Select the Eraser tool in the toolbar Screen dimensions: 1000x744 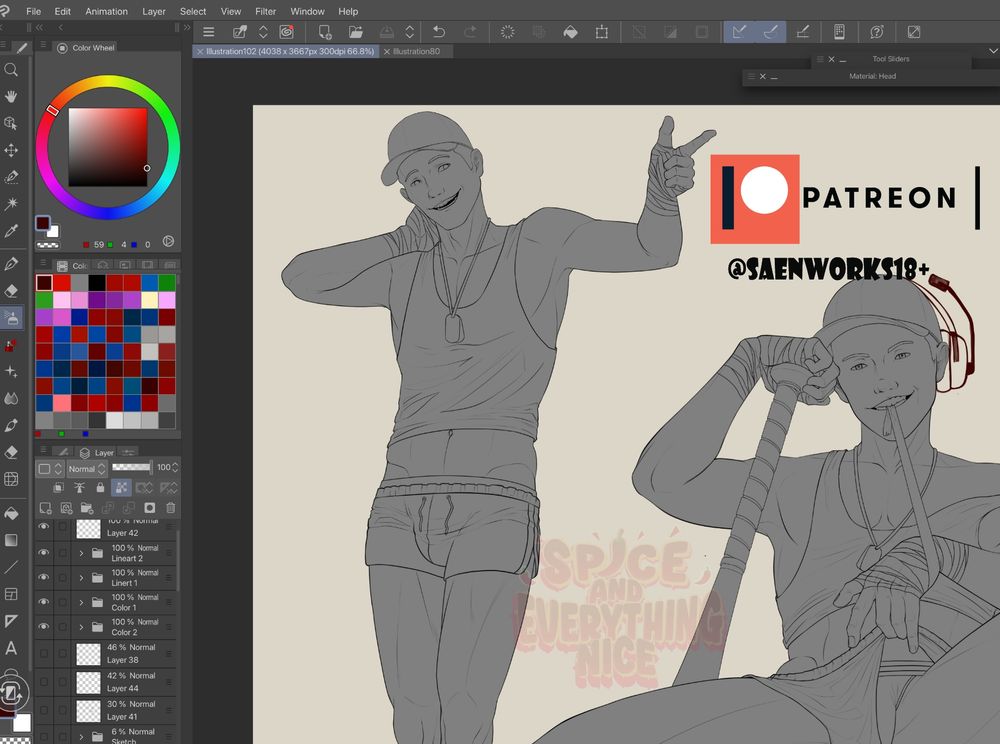point(11,291)
